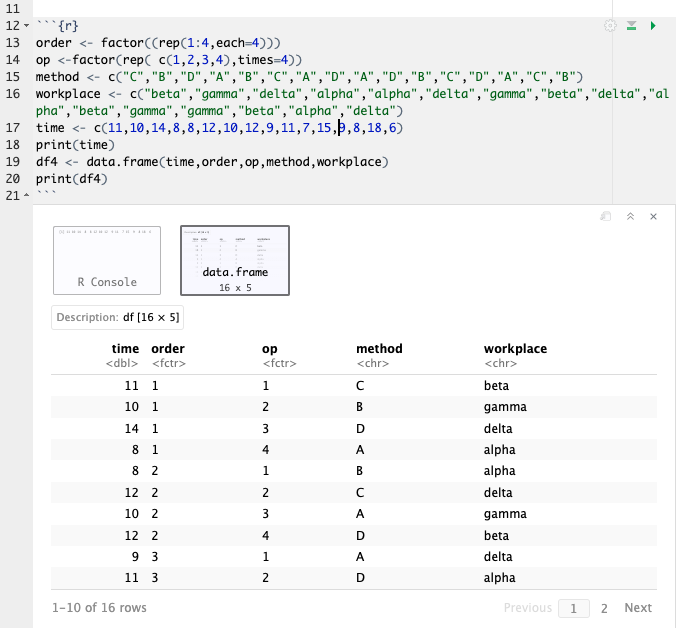The width and height of the screenshot is (676, 628).
Task: Run current chunk green play icon
Action: (653, 26)
